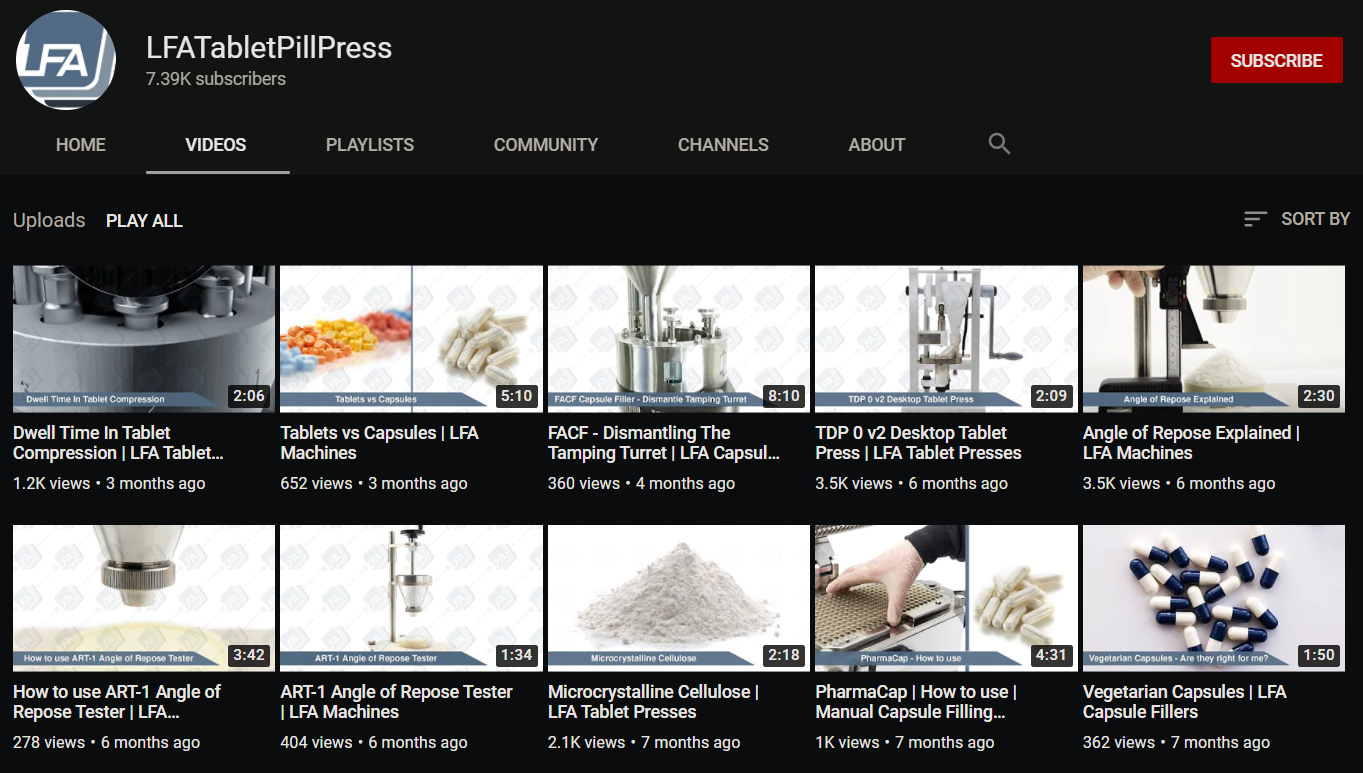Click the 2:09 duration badge
The image size is (1363, 773).
point(1051,396)
